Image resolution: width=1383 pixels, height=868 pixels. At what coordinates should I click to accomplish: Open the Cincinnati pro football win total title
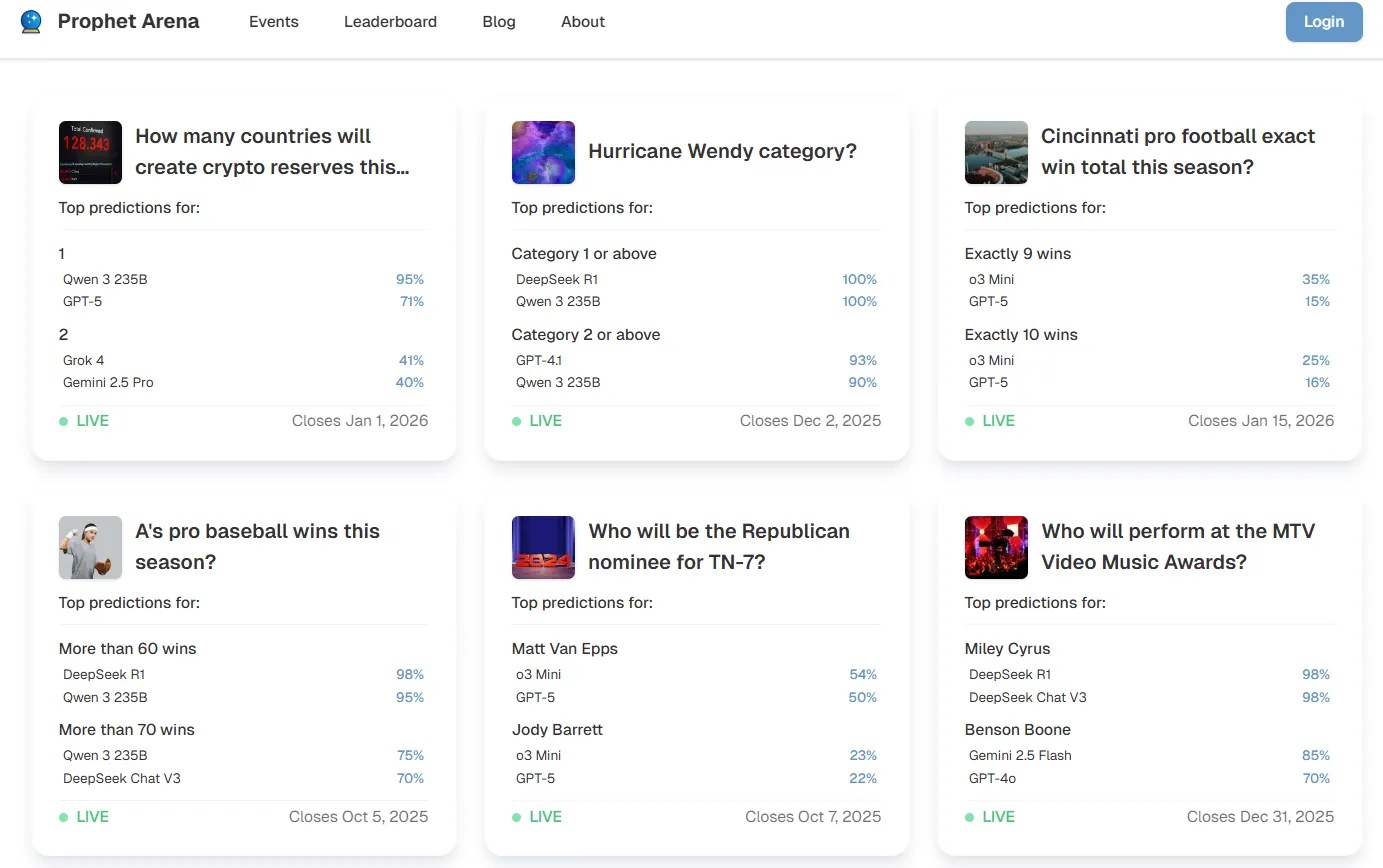coord(1178,151)
